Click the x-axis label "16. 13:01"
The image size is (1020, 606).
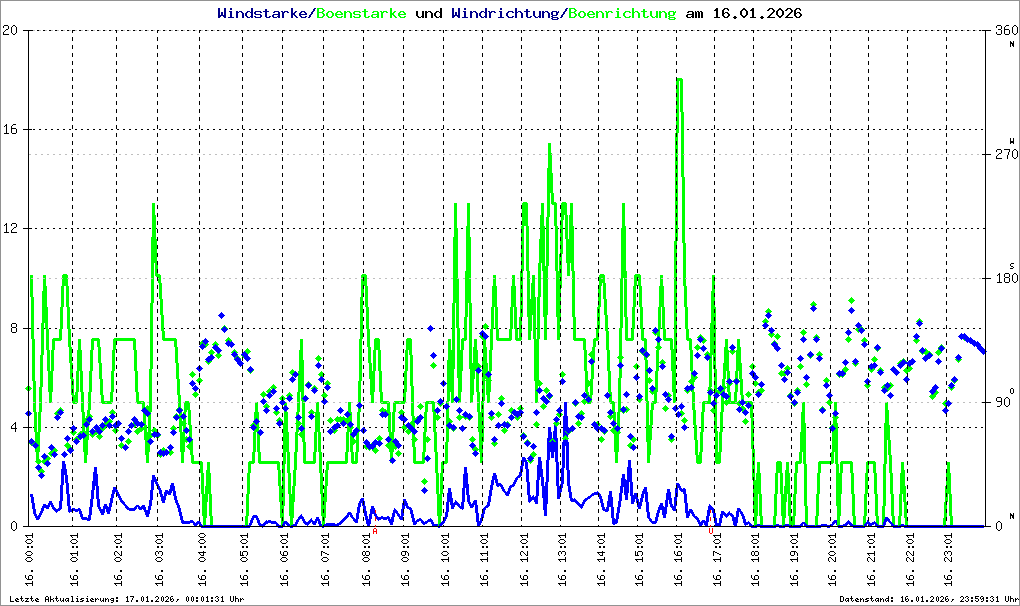coord(561,560)
